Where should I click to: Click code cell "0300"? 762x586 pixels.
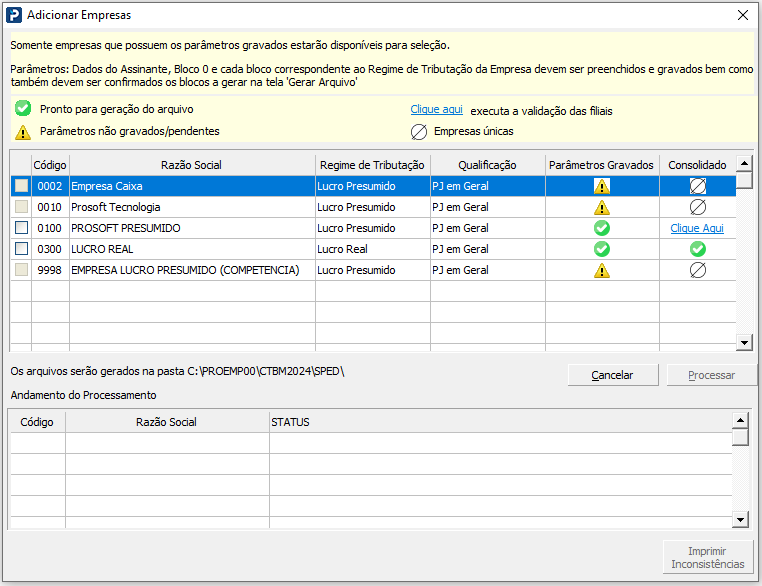[50, 249]
